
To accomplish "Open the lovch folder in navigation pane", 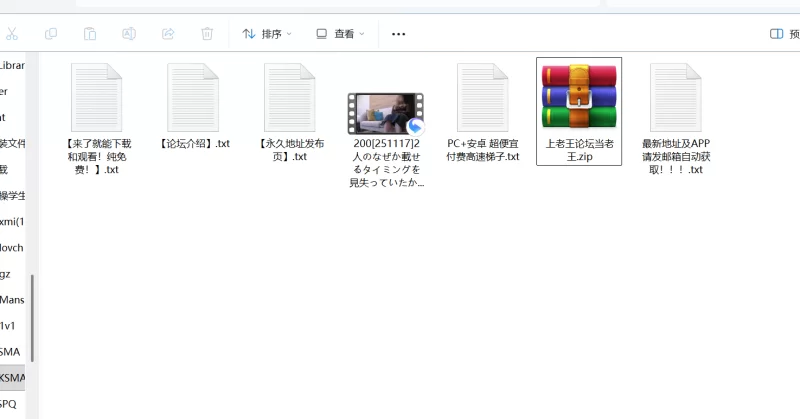I will point(12,248).
